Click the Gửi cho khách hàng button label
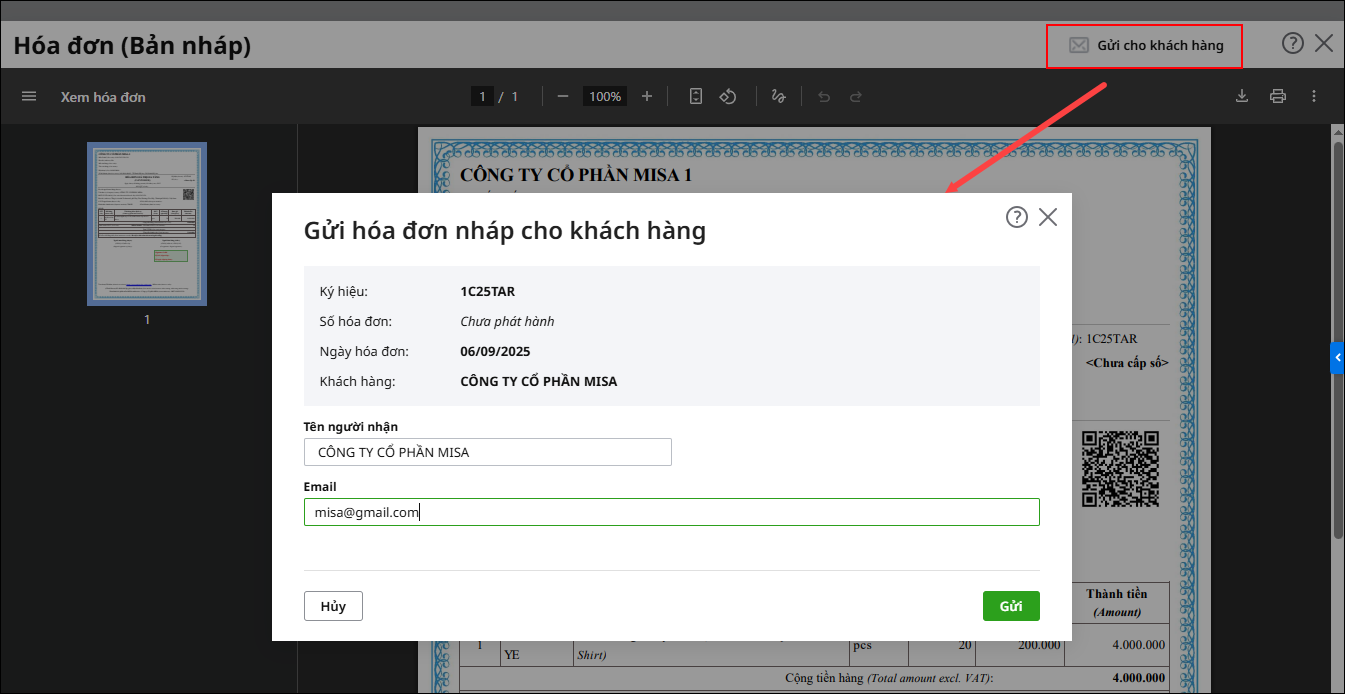 [x=1160, y=45]
